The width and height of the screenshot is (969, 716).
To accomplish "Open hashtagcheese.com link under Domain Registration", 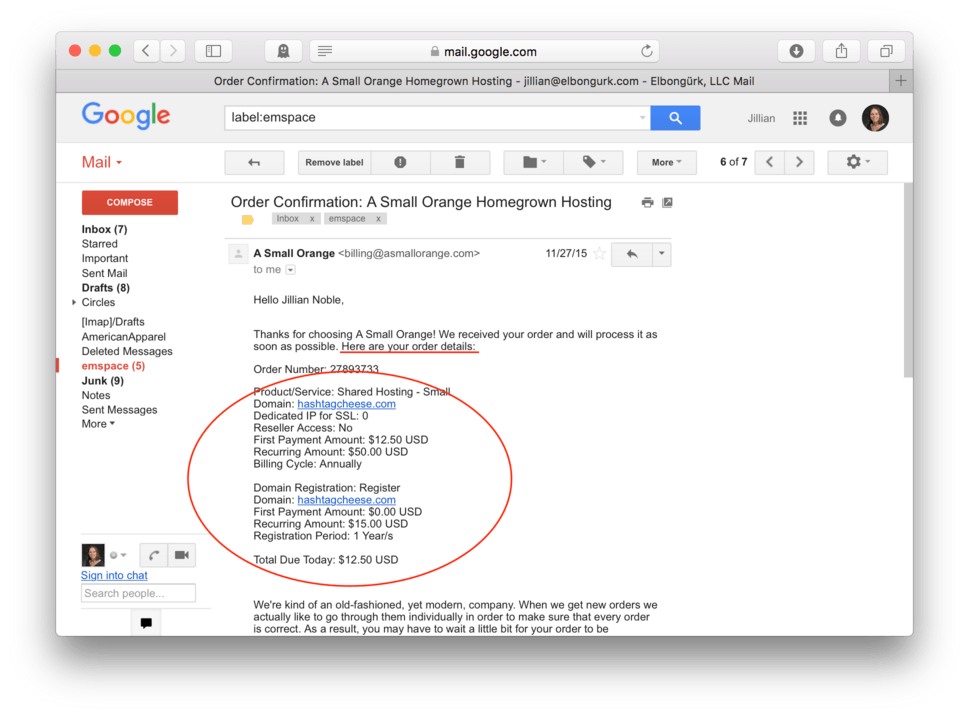I will pos(346,500).
